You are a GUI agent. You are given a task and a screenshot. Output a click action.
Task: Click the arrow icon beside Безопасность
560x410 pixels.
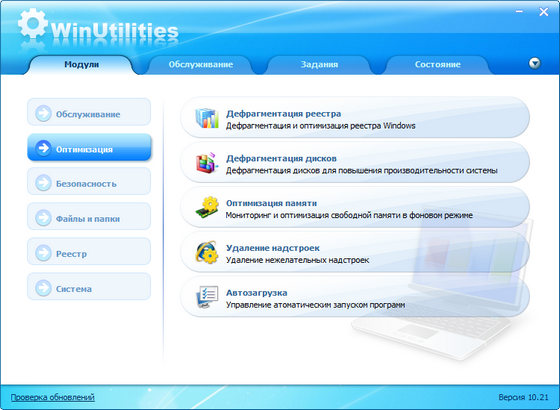coord(44,183)
